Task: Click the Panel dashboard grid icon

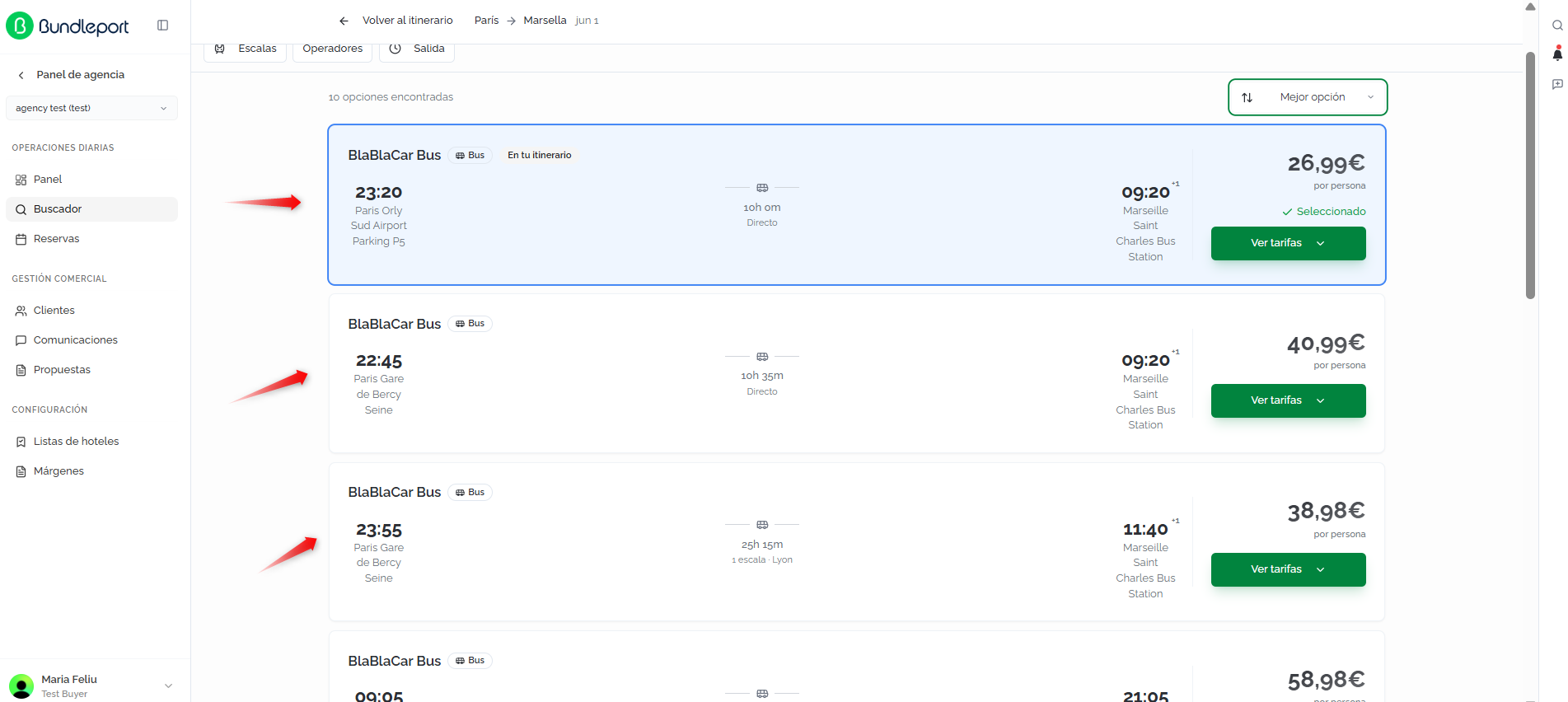Action: (x=21, y=180)
